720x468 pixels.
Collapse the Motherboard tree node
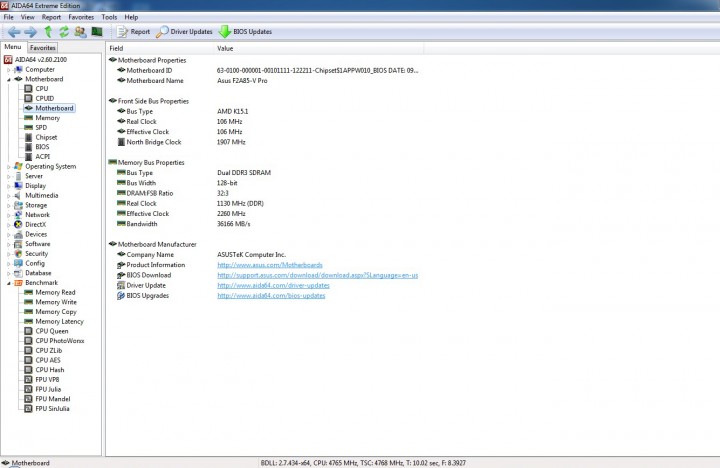tap(8, 79)
